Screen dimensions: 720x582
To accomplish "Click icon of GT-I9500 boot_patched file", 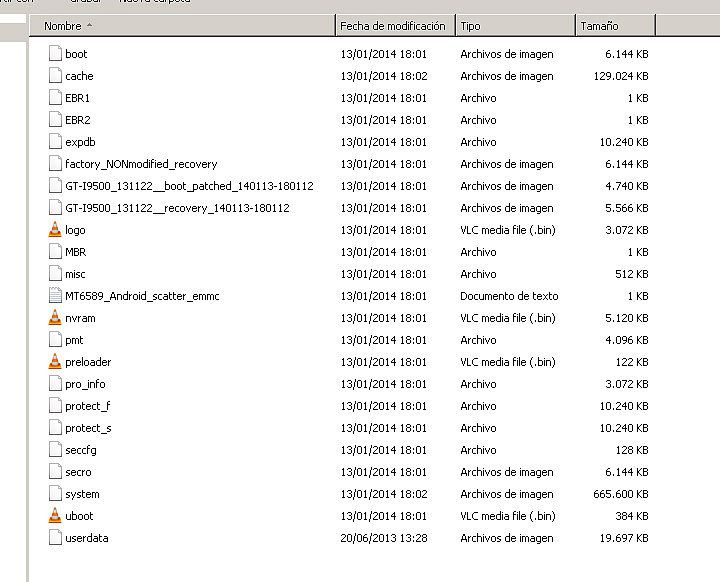I will pos(55,186).
